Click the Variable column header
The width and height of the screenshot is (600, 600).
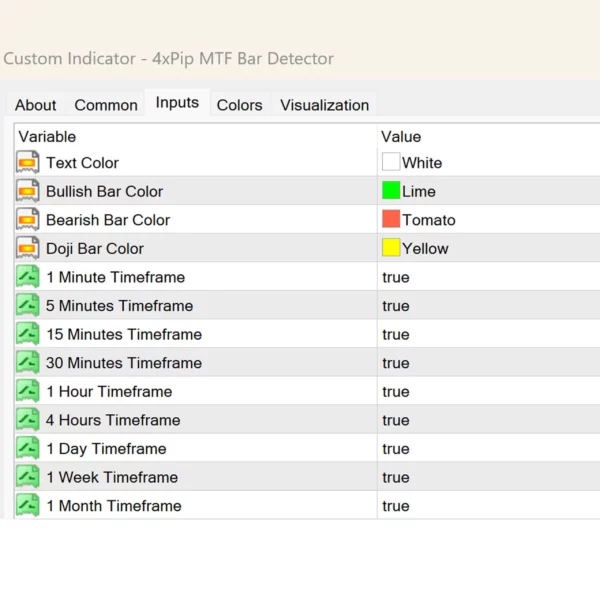click(47, 136)
